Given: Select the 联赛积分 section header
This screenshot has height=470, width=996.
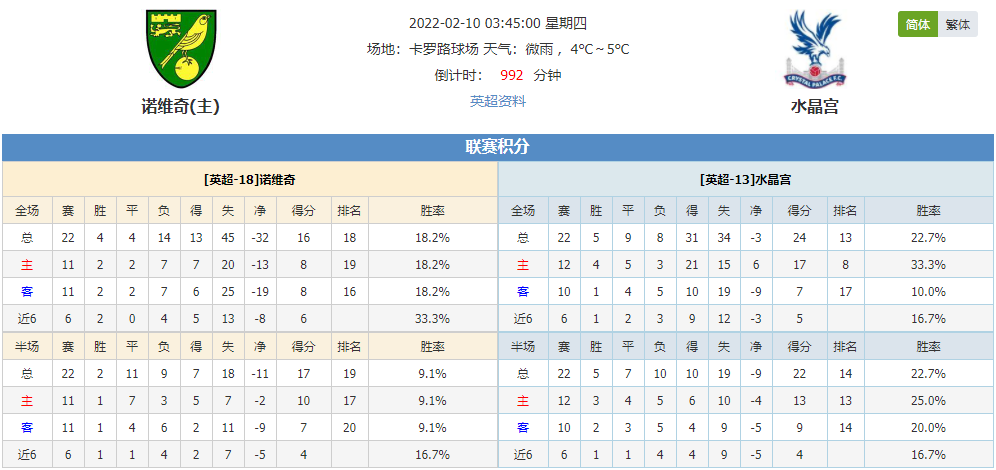Looking at the screenshot, I should [x=498, y=147].
